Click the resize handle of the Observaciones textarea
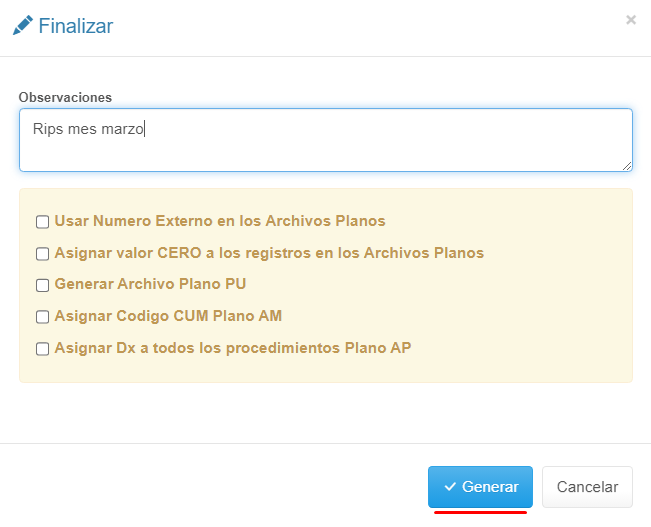 pyautogui.click(x=627, y=166)
